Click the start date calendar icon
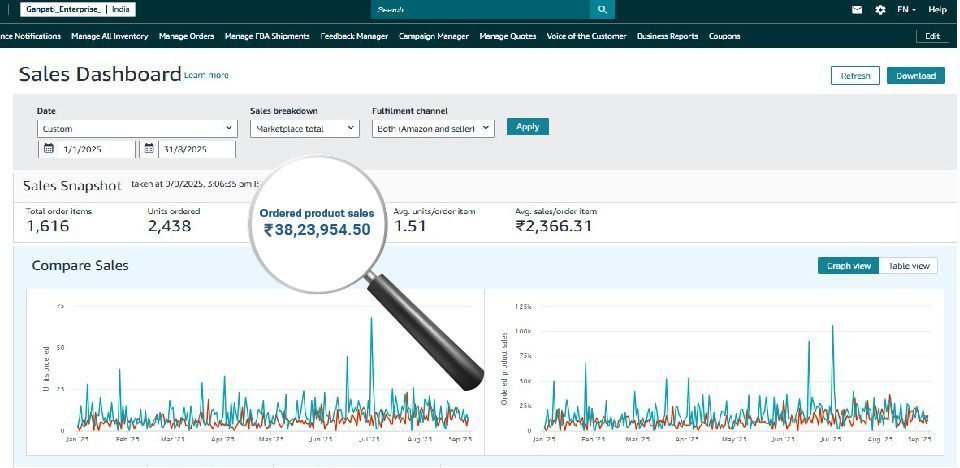This screenshot has width=960, height=468. tap(47, 148)
